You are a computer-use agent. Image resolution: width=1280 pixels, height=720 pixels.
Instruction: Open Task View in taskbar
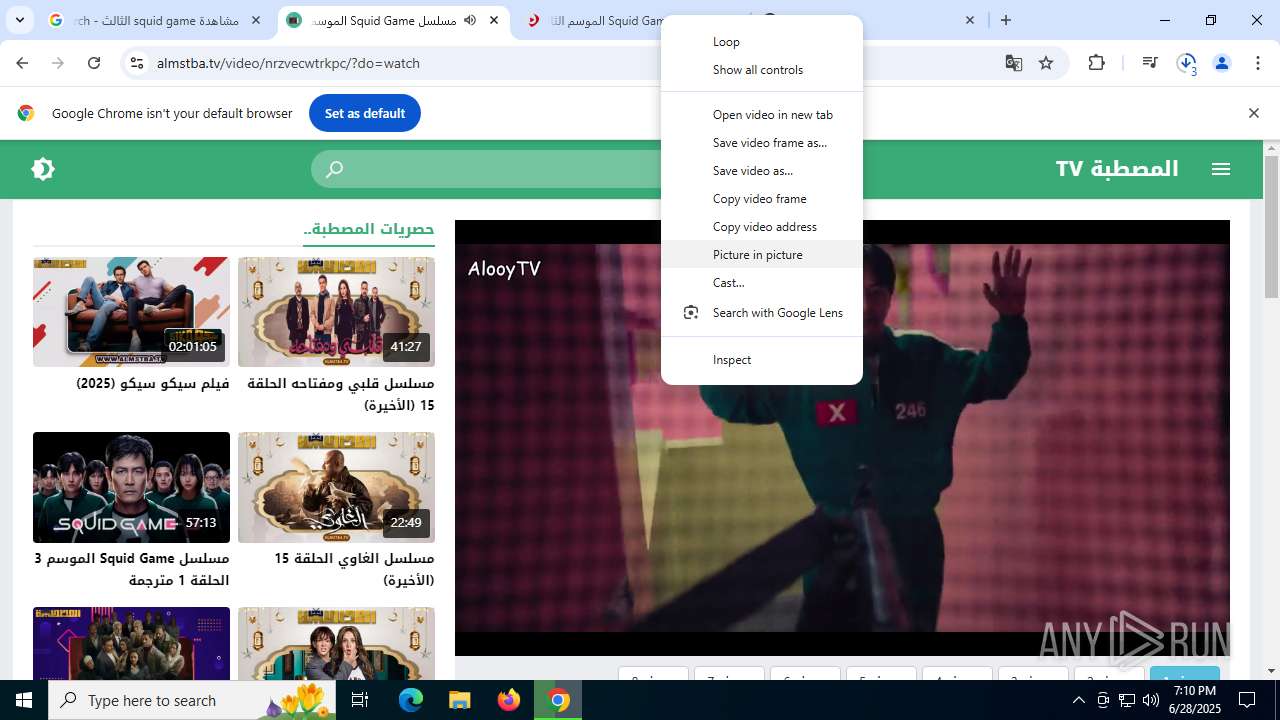[x=361, y=700]
